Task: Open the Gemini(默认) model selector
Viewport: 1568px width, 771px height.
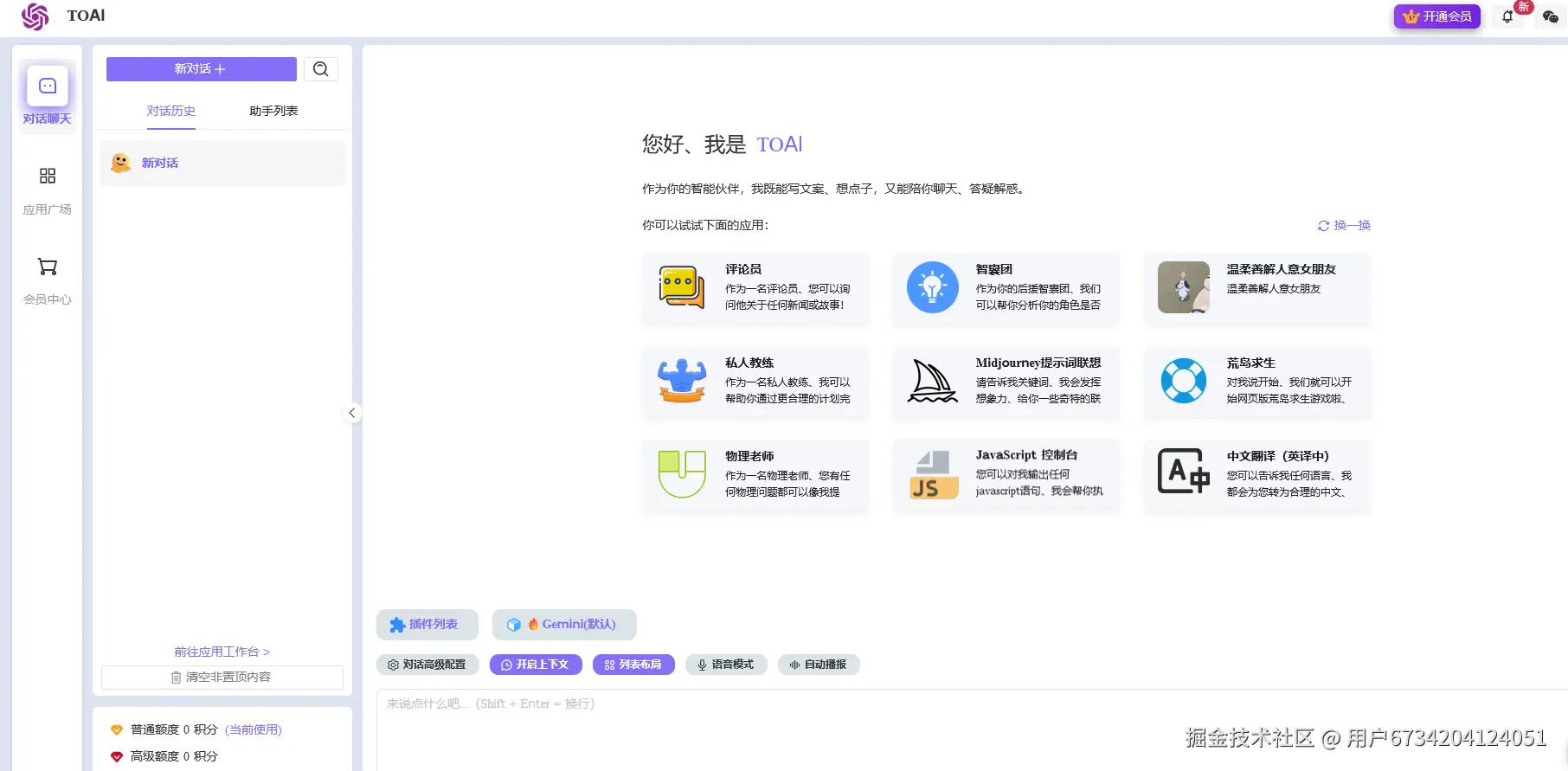Action: click(x=564, y=625)
